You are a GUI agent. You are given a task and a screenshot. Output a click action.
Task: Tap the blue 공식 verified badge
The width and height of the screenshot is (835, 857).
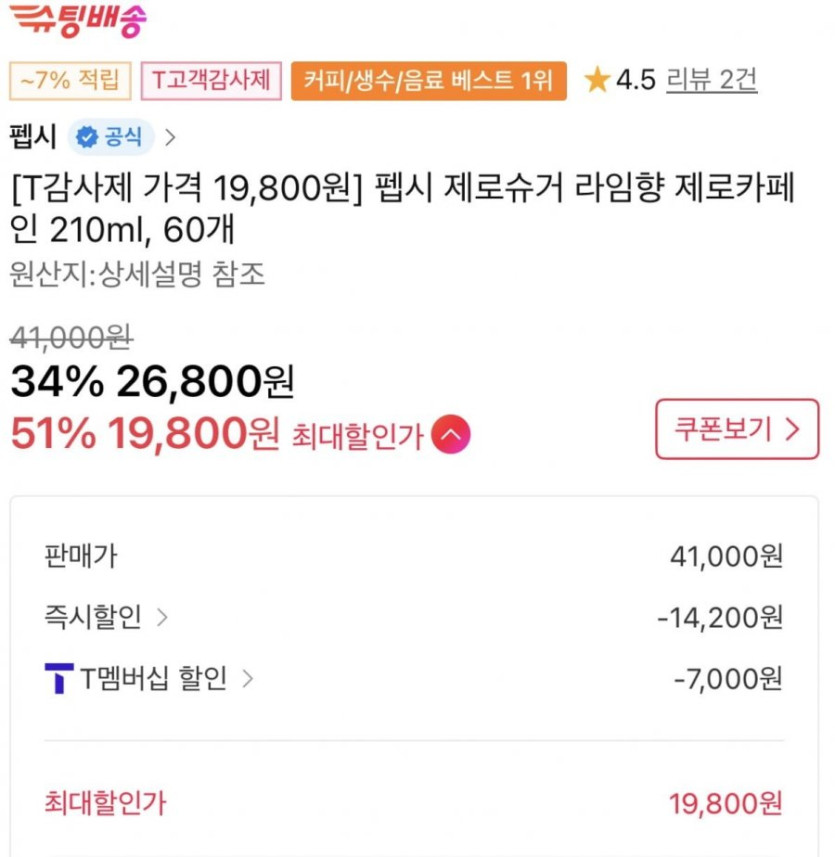pyautogui.click(x=111, y=137)
